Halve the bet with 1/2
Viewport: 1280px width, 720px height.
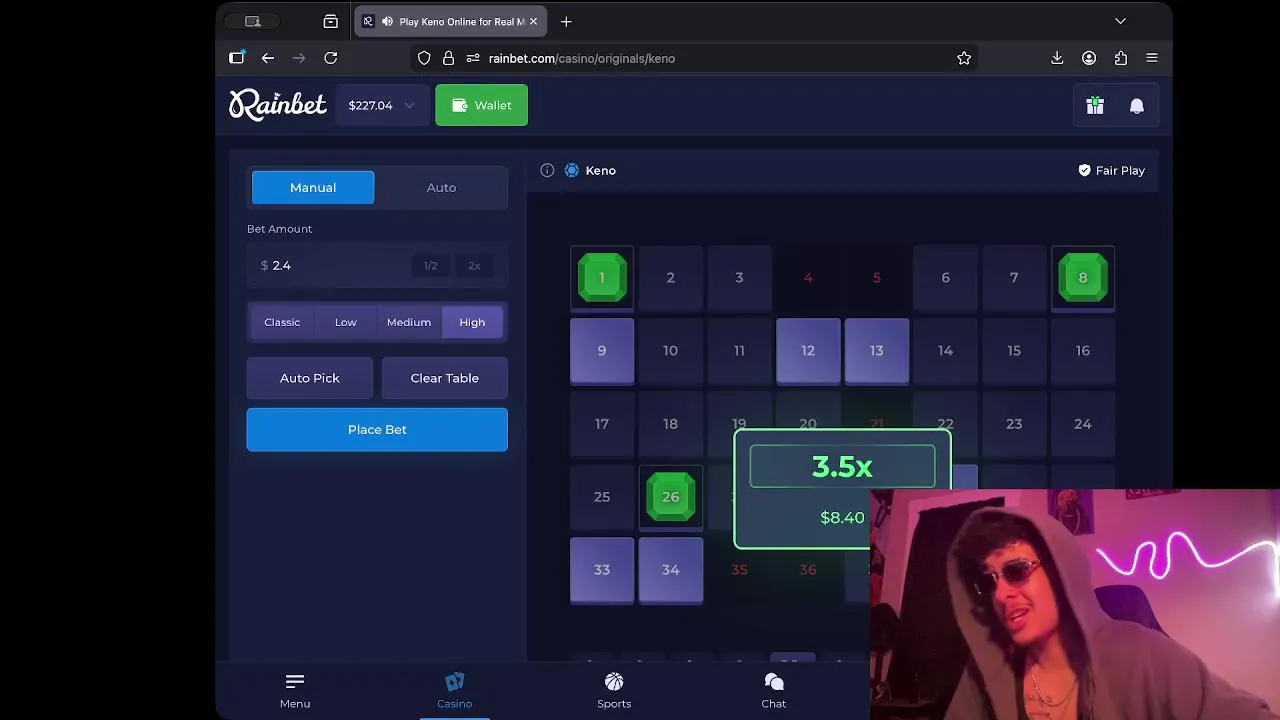click(430, 265)
